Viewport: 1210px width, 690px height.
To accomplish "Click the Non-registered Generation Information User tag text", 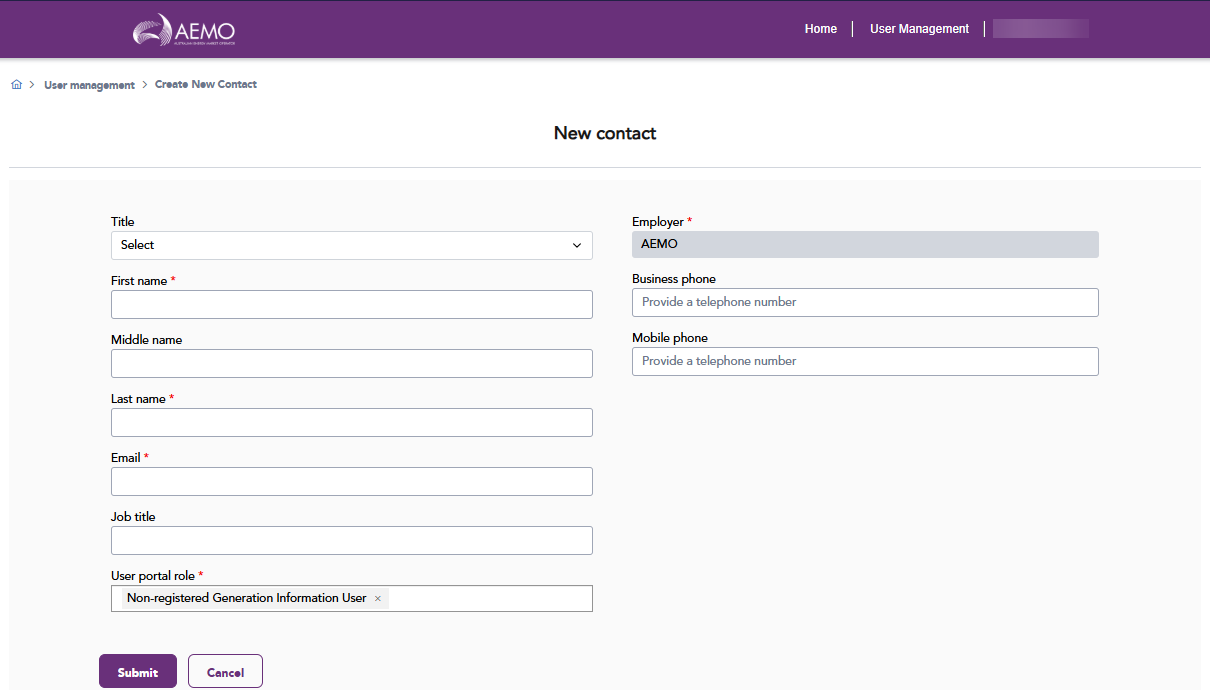I will (247, 598).
